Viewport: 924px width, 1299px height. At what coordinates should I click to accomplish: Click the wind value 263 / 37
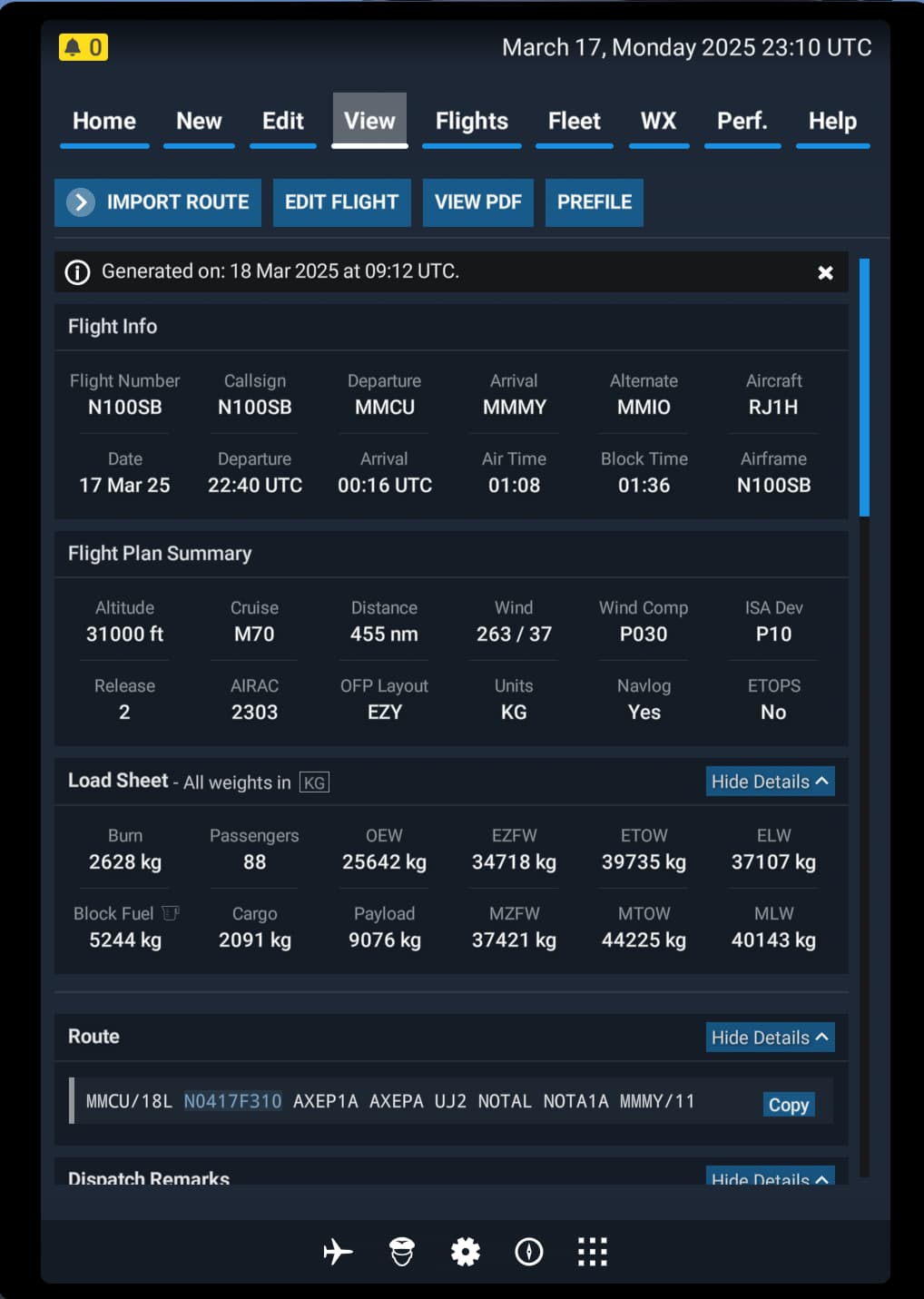[x=515, y=635]
